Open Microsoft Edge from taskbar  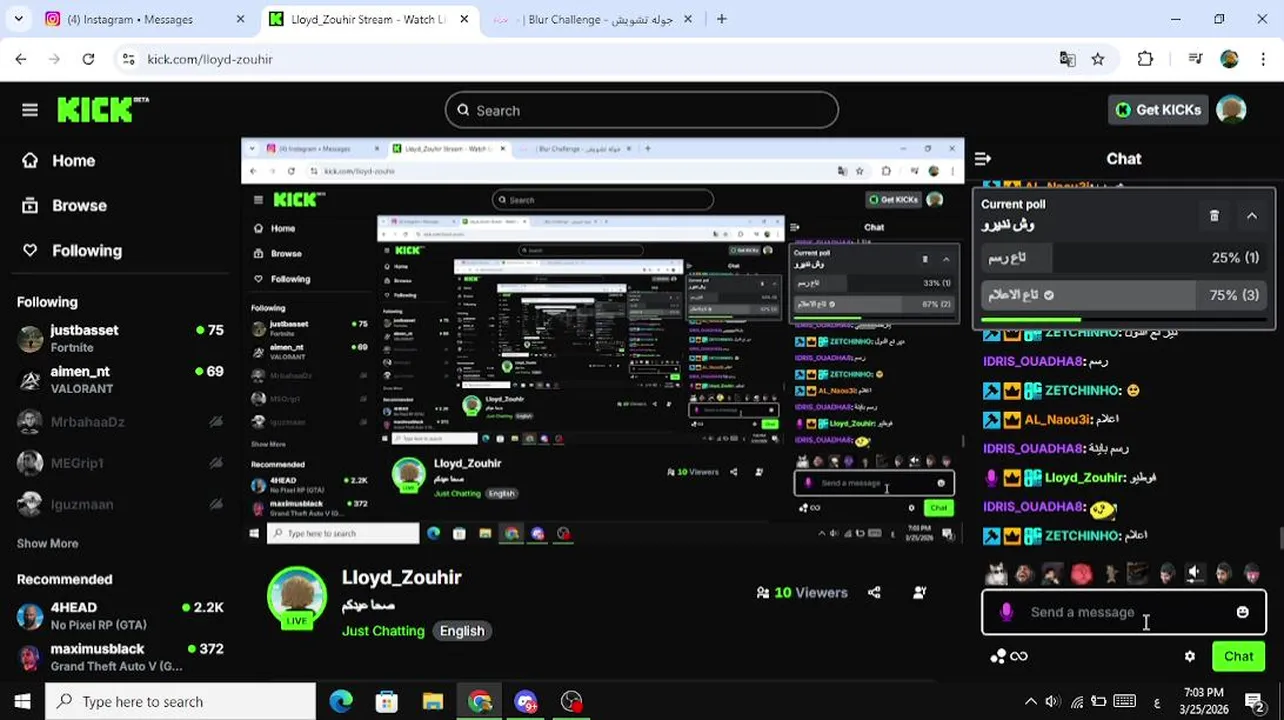(x=341, y=701)
